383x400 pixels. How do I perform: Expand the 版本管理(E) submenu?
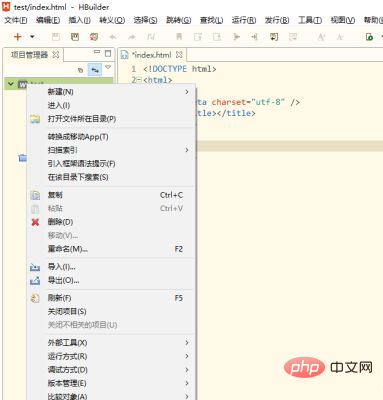coord(111,383)
